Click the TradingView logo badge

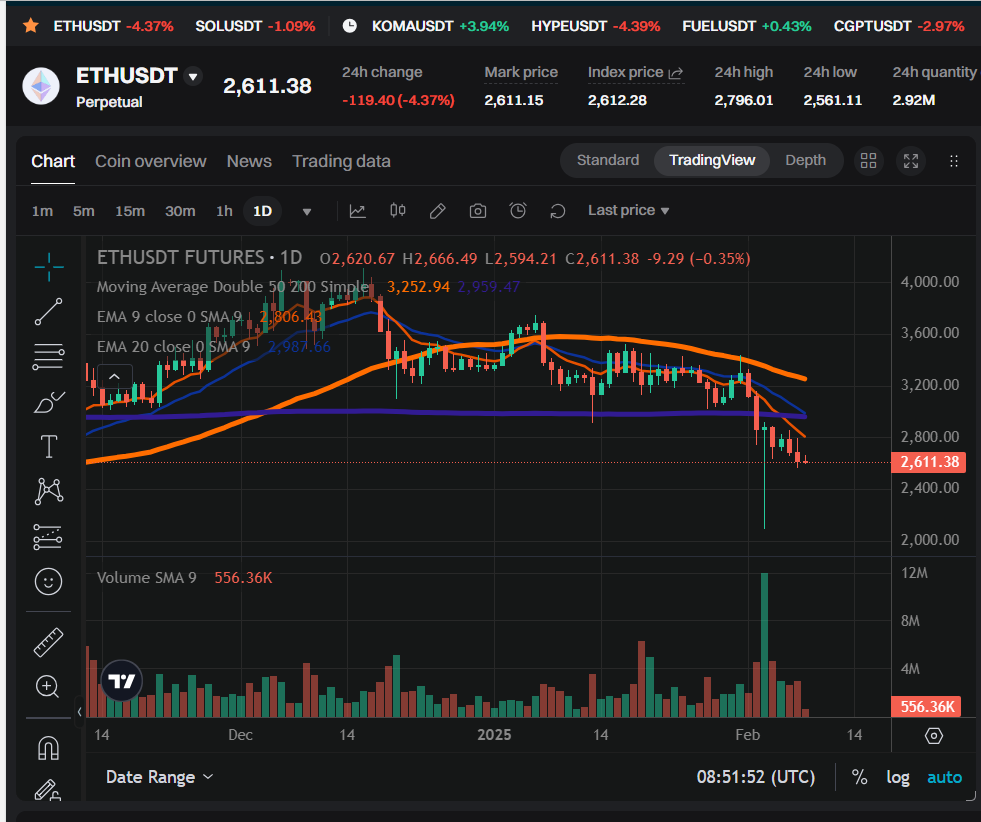[121, 681]
